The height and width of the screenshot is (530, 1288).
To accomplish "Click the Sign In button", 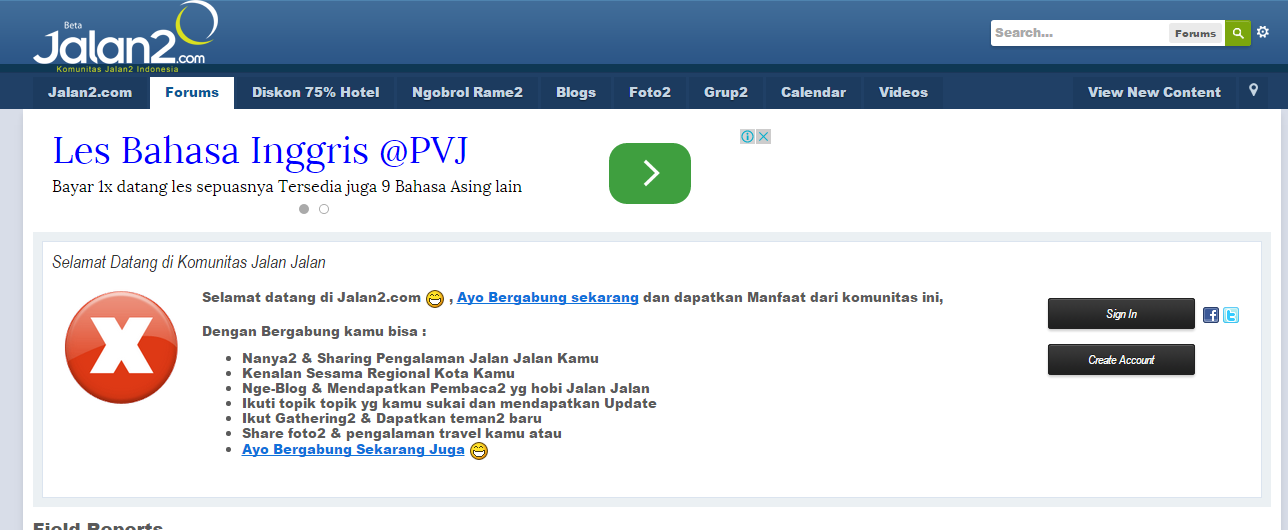I will click(x=1121, y=314).
